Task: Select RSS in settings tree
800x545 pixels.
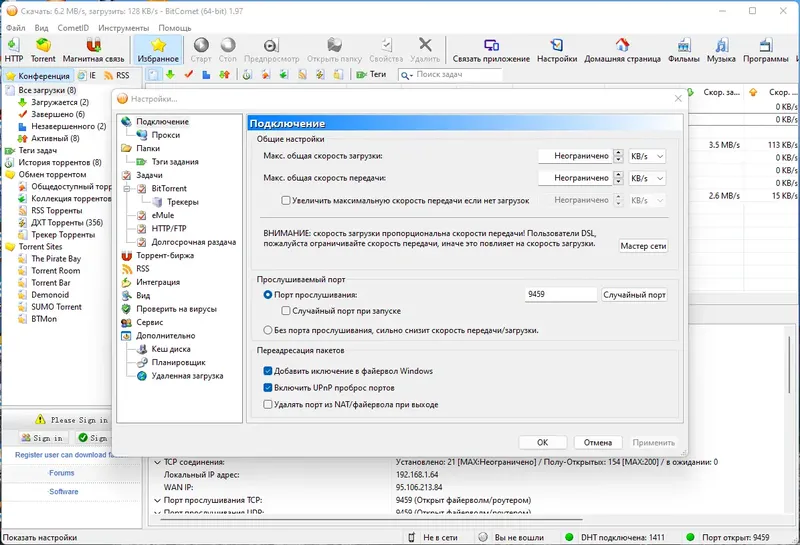Action: pos(136,268)
